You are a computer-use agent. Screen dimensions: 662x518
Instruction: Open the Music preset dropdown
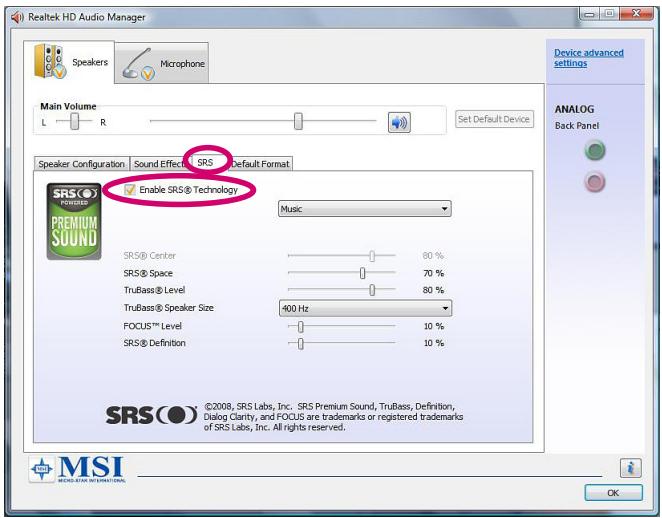point(364,209)
